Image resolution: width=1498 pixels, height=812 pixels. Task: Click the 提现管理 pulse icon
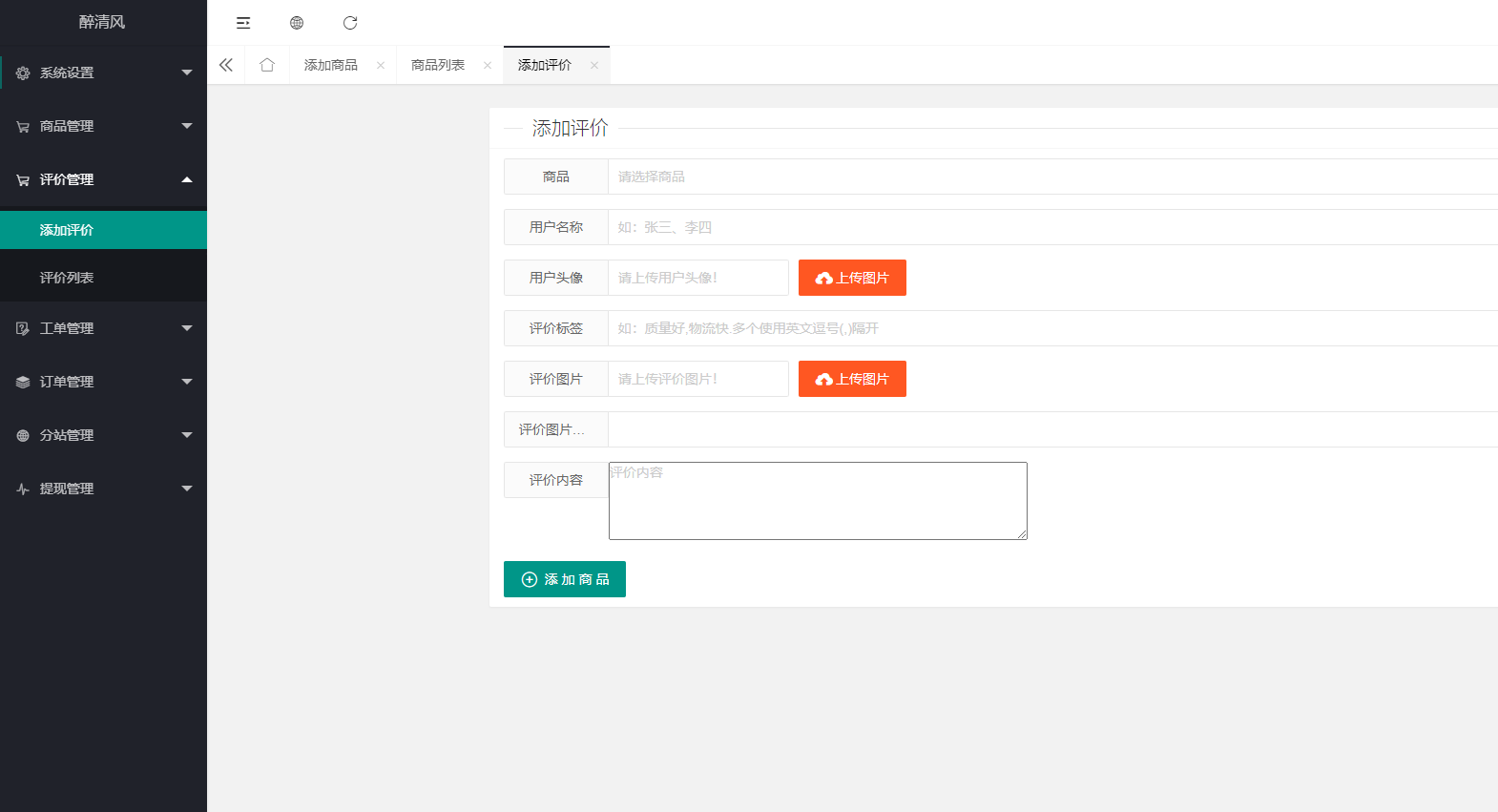23,489
